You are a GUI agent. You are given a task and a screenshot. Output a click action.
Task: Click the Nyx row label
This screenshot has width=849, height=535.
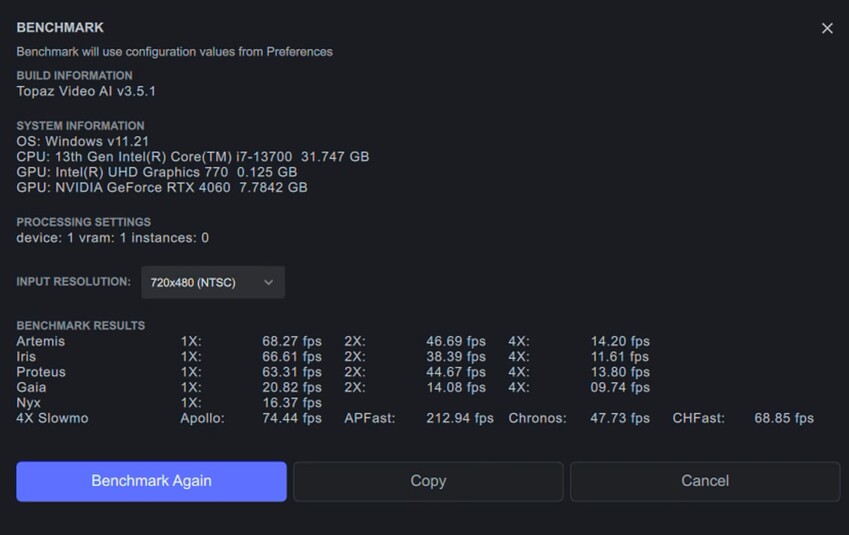[x=29, y=403]
